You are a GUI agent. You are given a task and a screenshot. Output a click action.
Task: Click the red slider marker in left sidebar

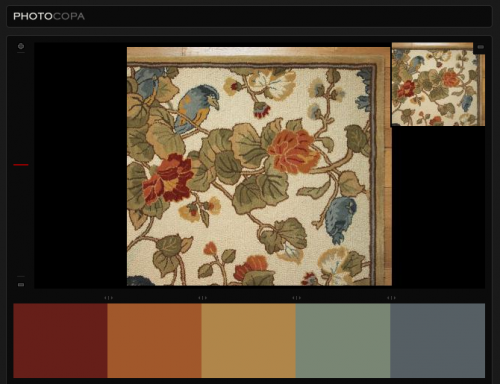(21, 165)
